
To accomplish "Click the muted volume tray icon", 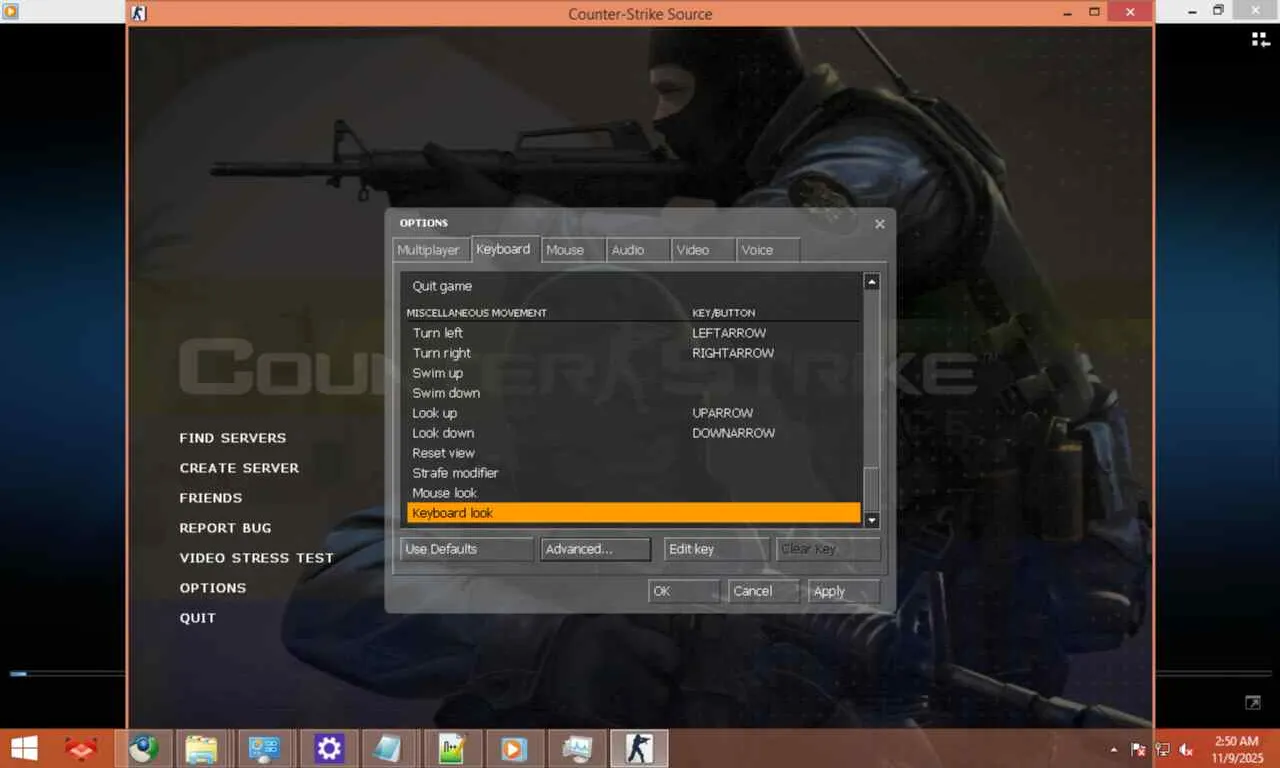I will [x=1187, y=749].
